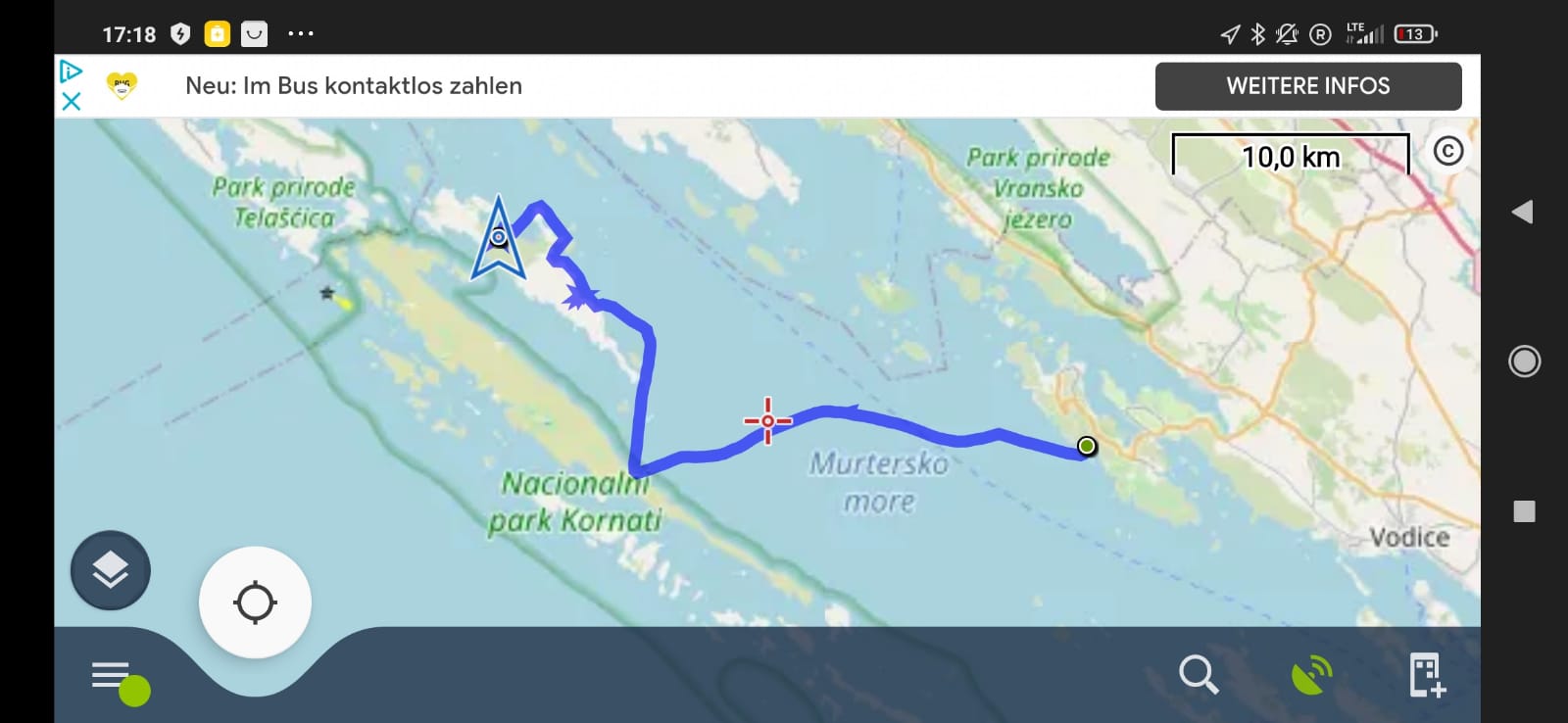Center map on my location
1568x723 pixels.
pos(255,602)
